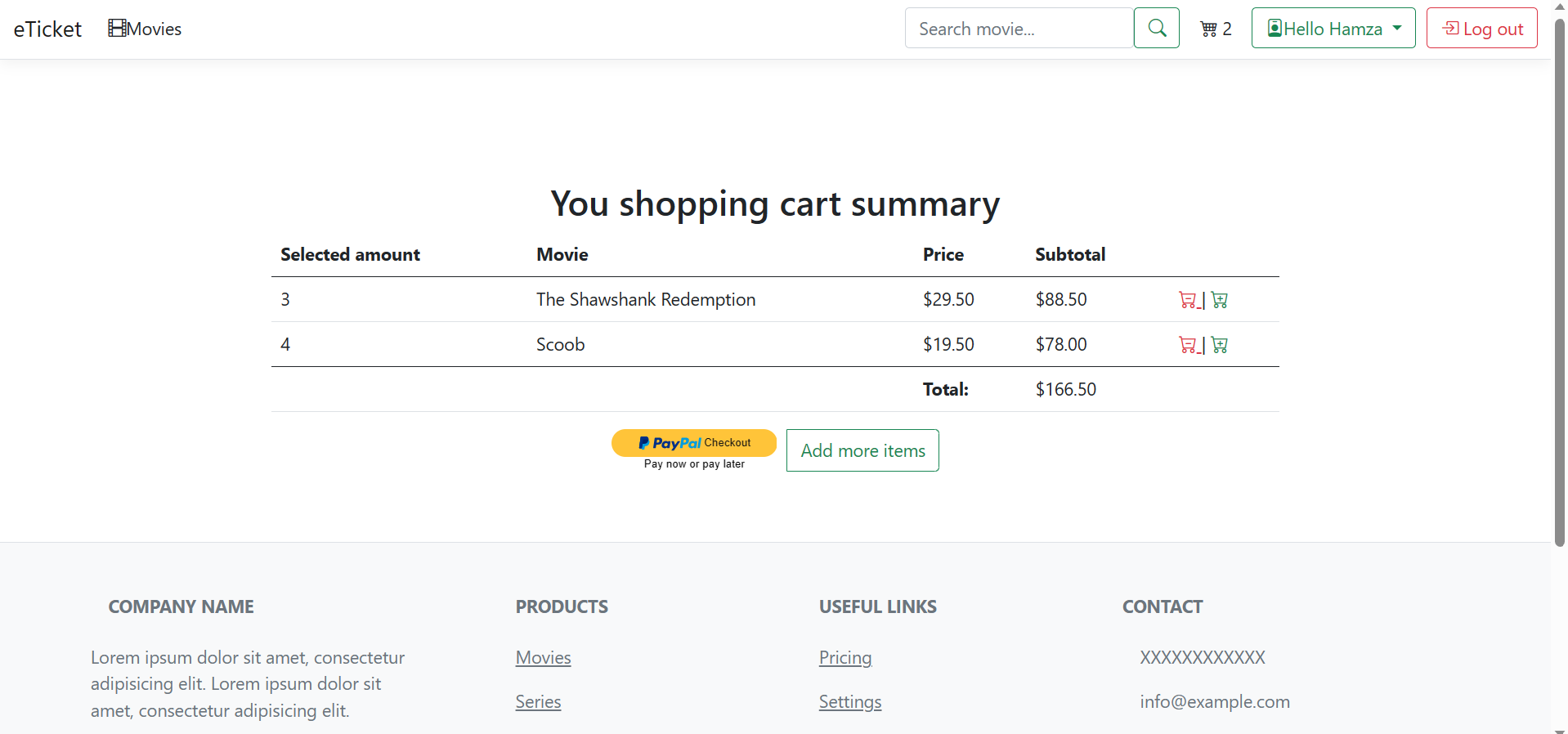The image size is (1568, 734).
Task: Add one more Scoob ticket
Action: [x=1220, y=345]
